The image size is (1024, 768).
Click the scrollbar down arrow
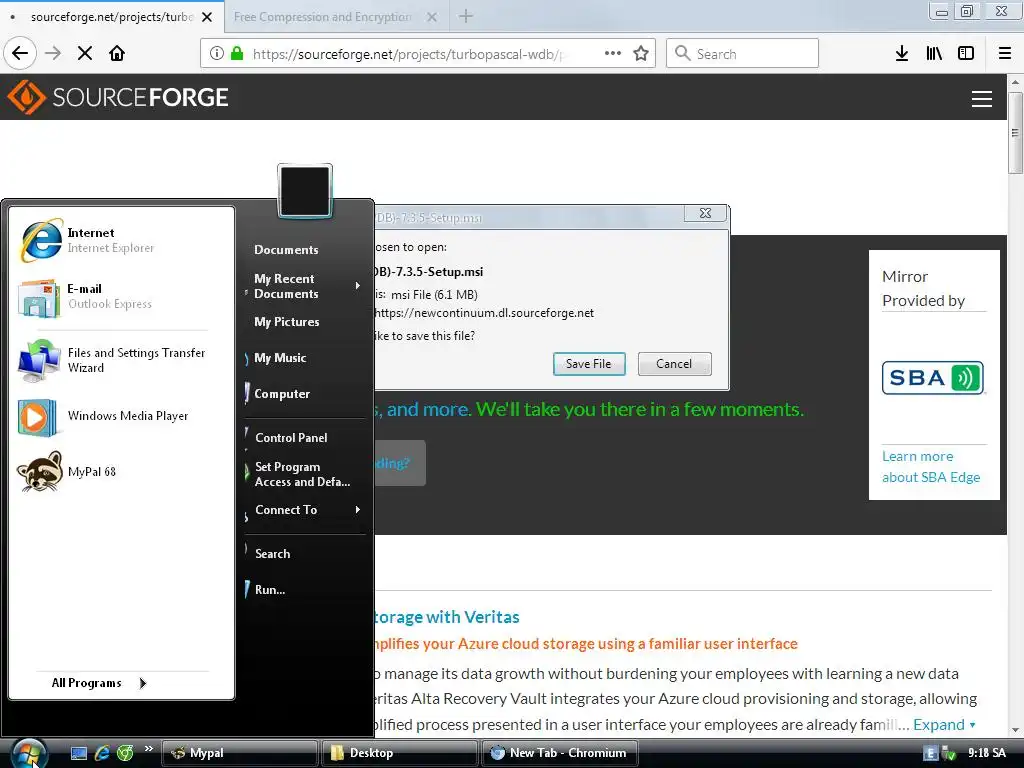[1015, 730]
